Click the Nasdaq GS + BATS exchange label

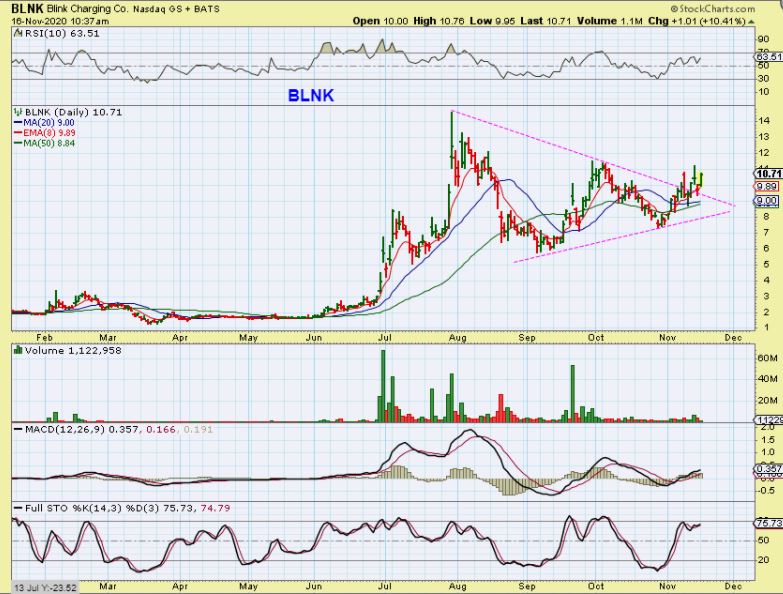(x=176, y=9)
